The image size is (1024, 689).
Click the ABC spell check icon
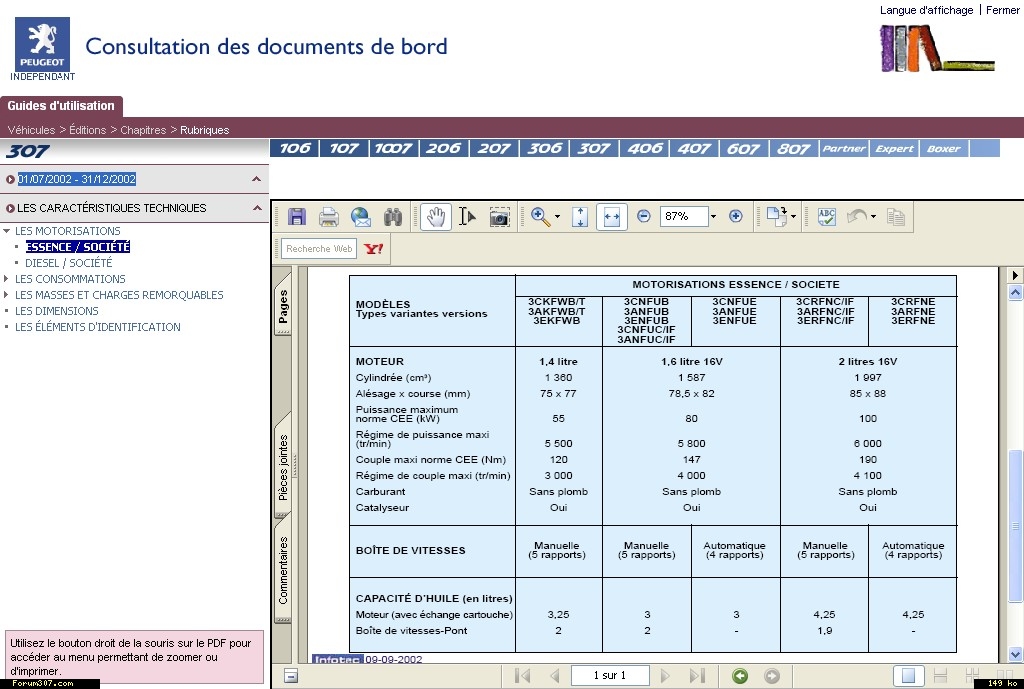tap(826, 216)
